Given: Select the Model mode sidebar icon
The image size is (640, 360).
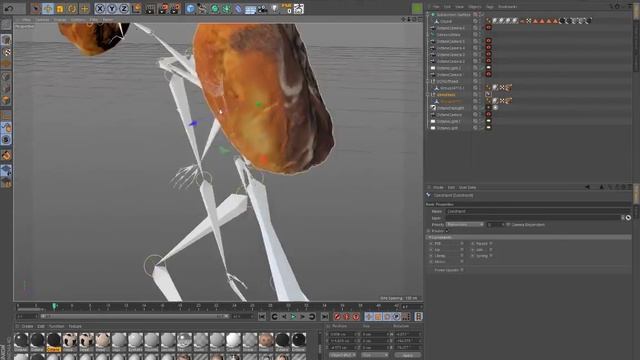Looking at the screenshot, I should click(x=6, y=40).
